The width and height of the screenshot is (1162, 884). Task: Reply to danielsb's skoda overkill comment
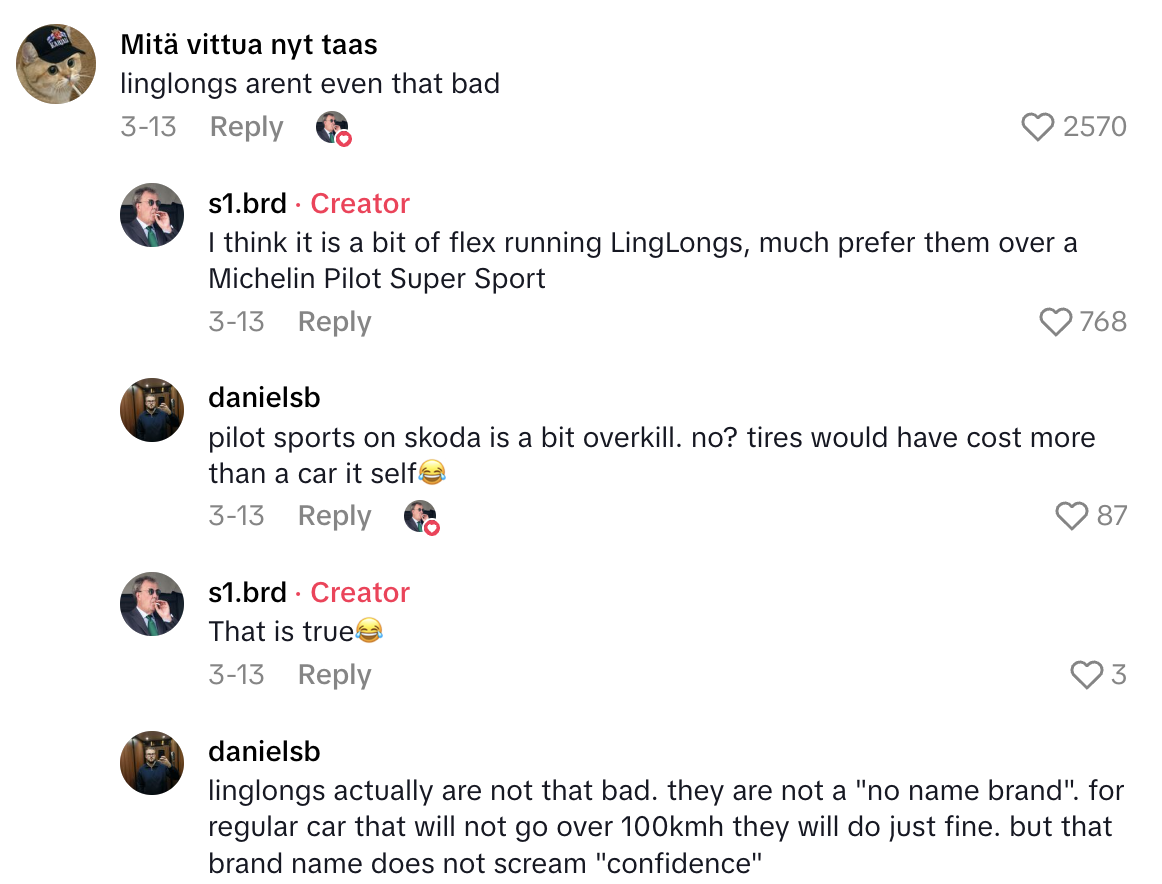pyautogui.click(x=334, y=516)
